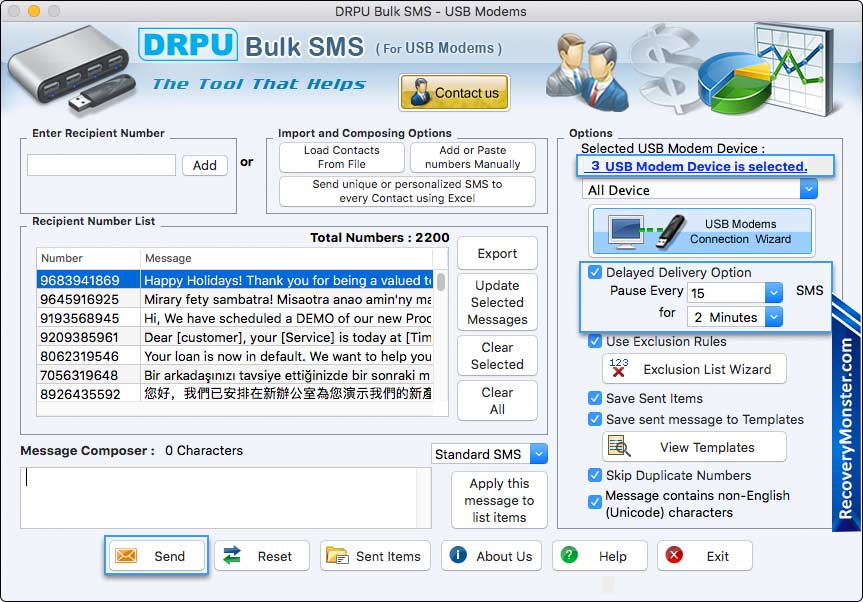
Task: Focus the Enter Recipient Number field
Action: point(101,165)
